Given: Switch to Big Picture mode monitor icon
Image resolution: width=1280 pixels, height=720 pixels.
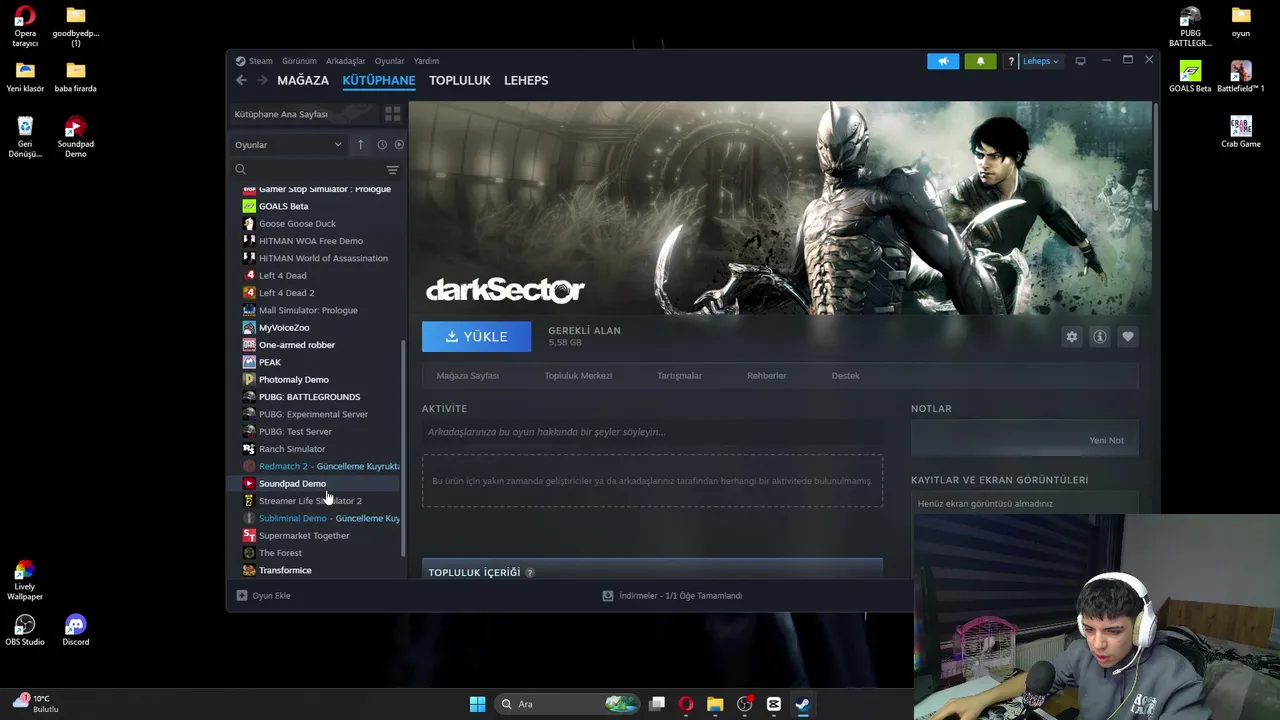Looking at the screenshot, I should pos(1080,61).
